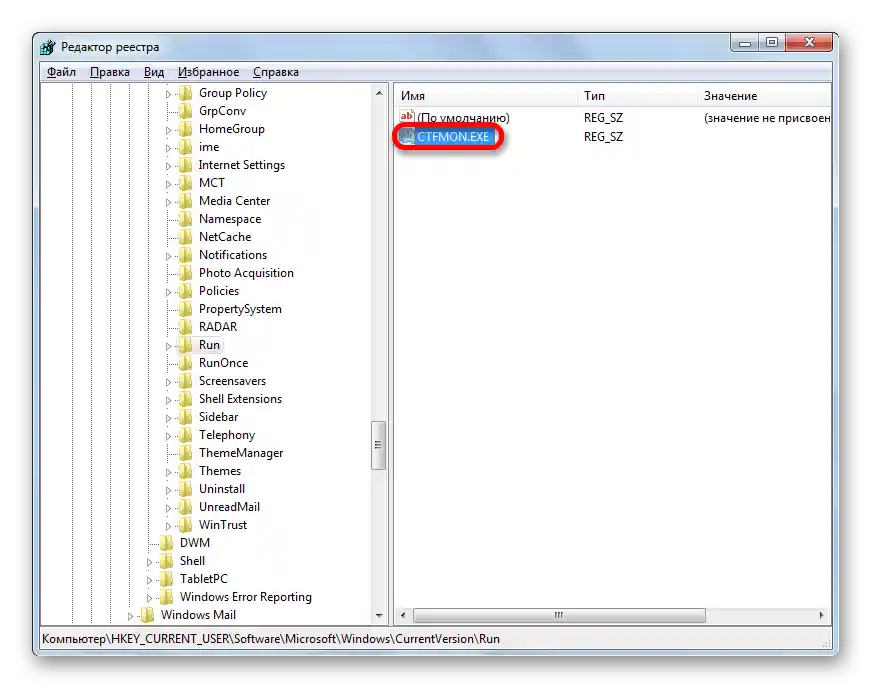The width and height of the screenshot is (872, 689).
Task: Click the (значение не присвоено) data cell
Action: coord(767,118)
